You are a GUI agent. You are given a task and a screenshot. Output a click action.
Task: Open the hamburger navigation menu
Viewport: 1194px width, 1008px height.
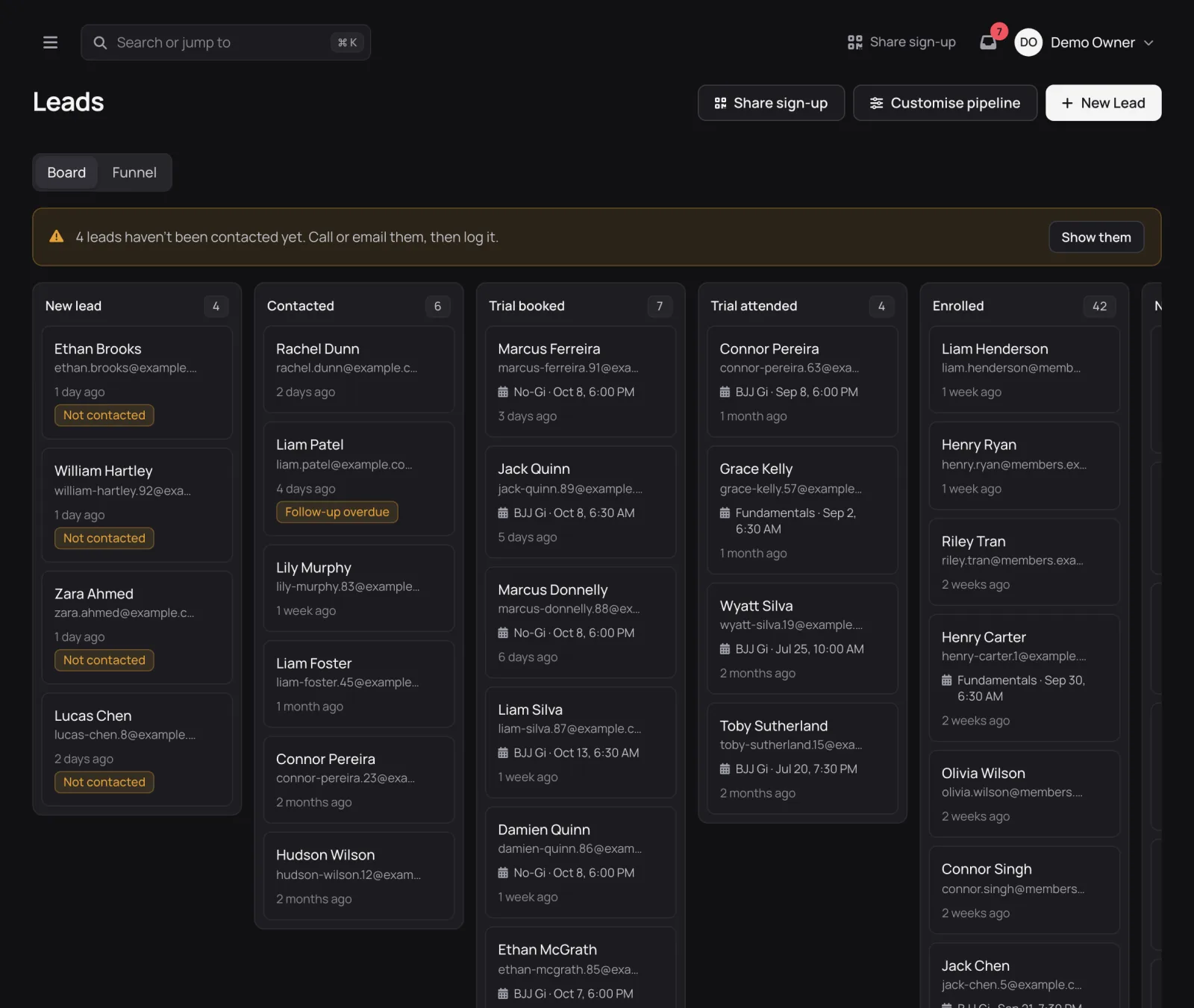point(50,43)
